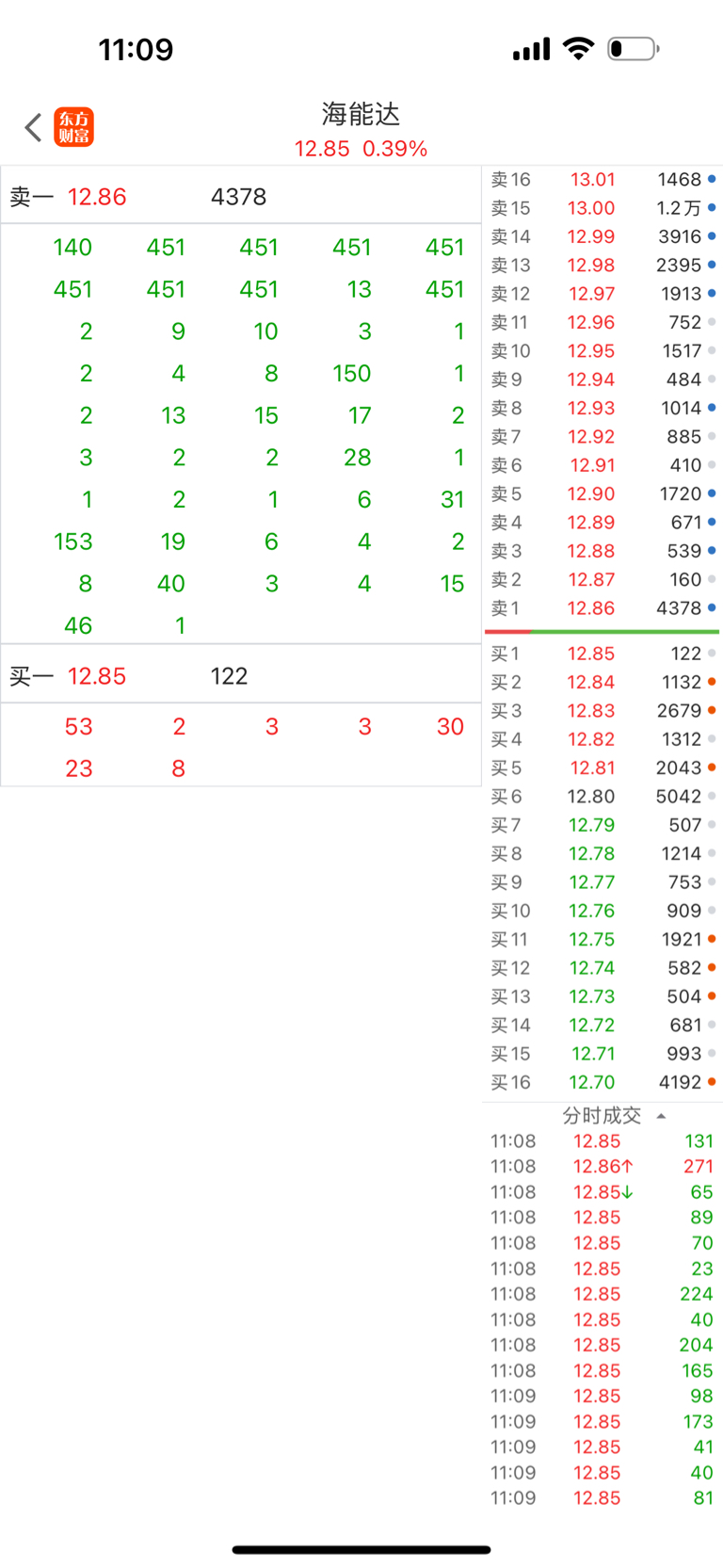Select the 买6 12.80 row
This screenshot has width=723, height=1568.
602,797
